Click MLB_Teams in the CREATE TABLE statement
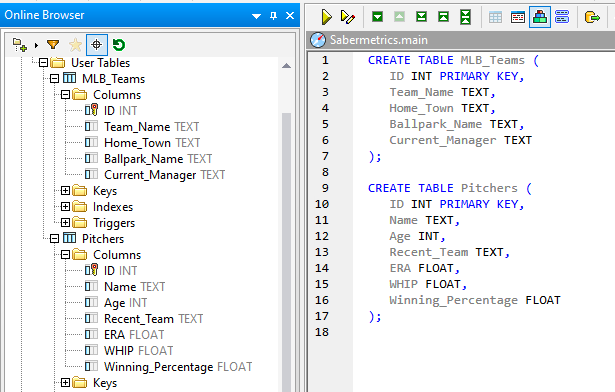Viewport: 615px width, 392px height. pos(492,60)
